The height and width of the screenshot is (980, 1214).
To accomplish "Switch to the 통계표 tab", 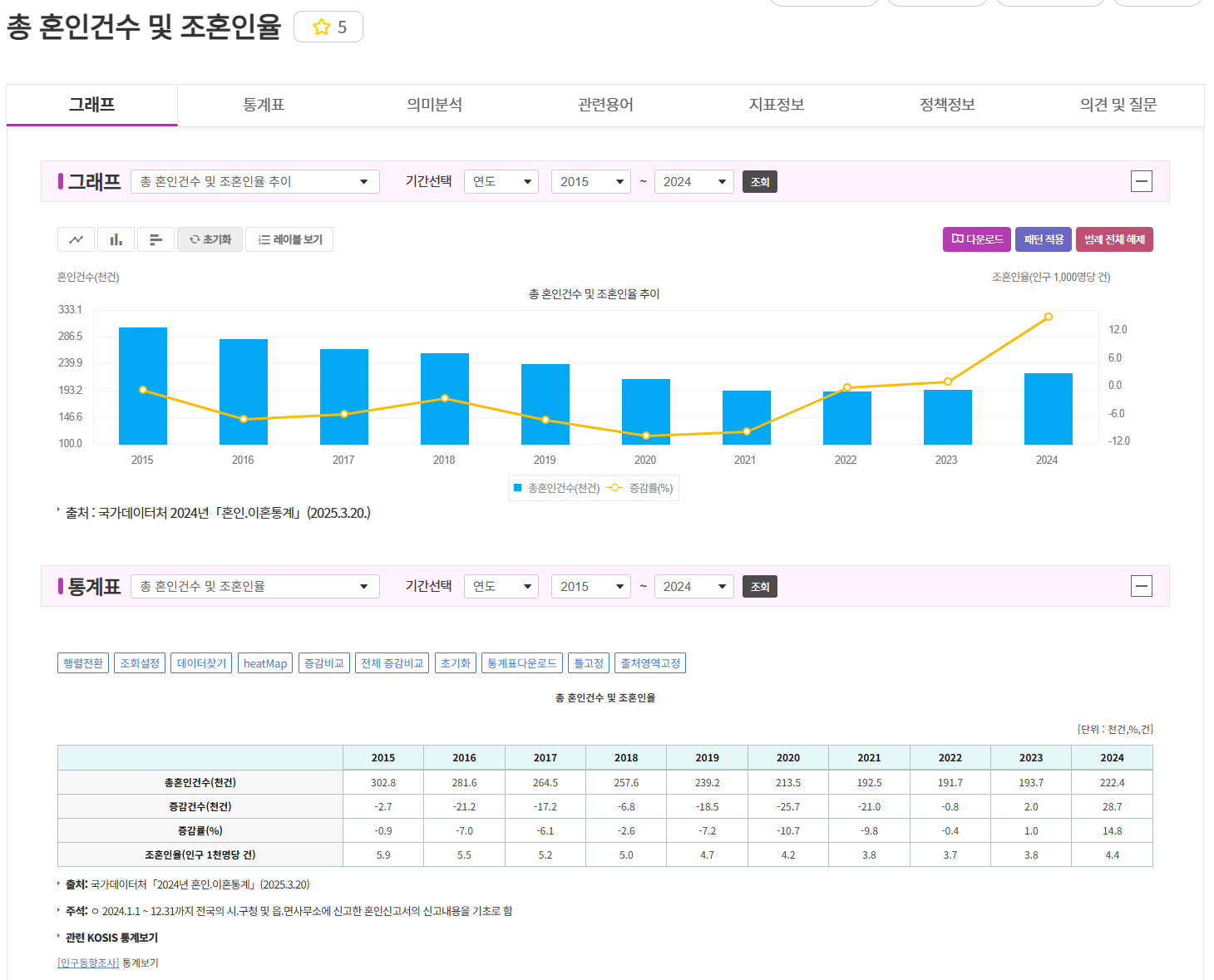I will point(264,105).
